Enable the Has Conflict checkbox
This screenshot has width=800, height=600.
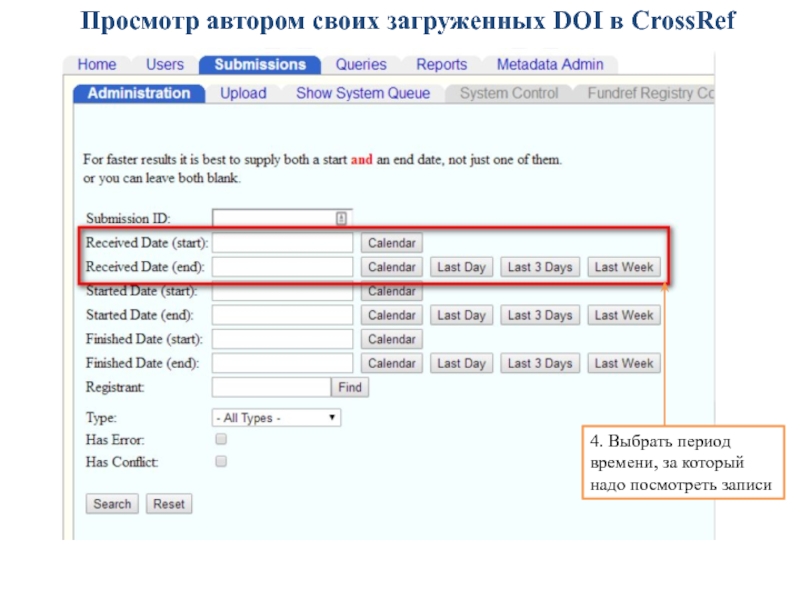(x=221, y=462)
